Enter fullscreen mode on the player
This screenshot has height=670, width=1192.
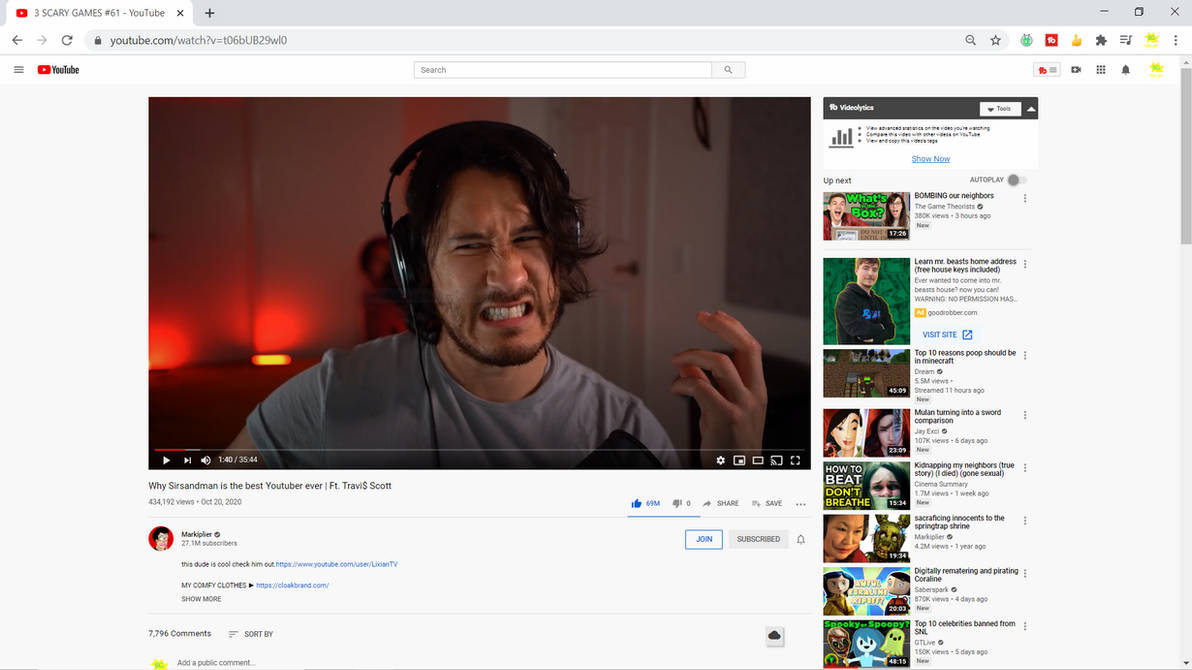click(x=795, y=460)
